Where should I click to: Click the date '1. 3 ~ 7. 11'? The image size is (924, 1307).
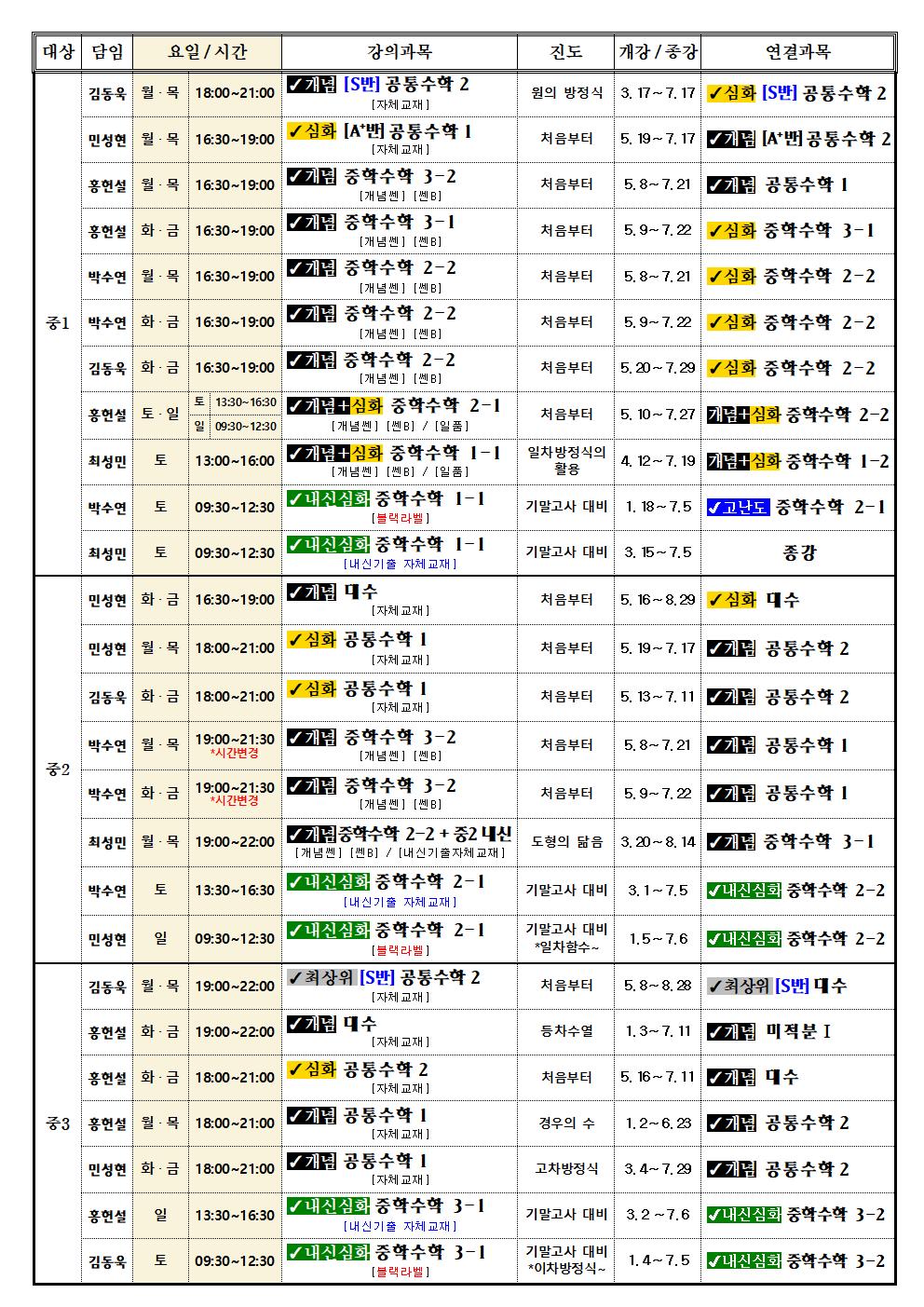pyautogui.click(x=658, y=1031)
